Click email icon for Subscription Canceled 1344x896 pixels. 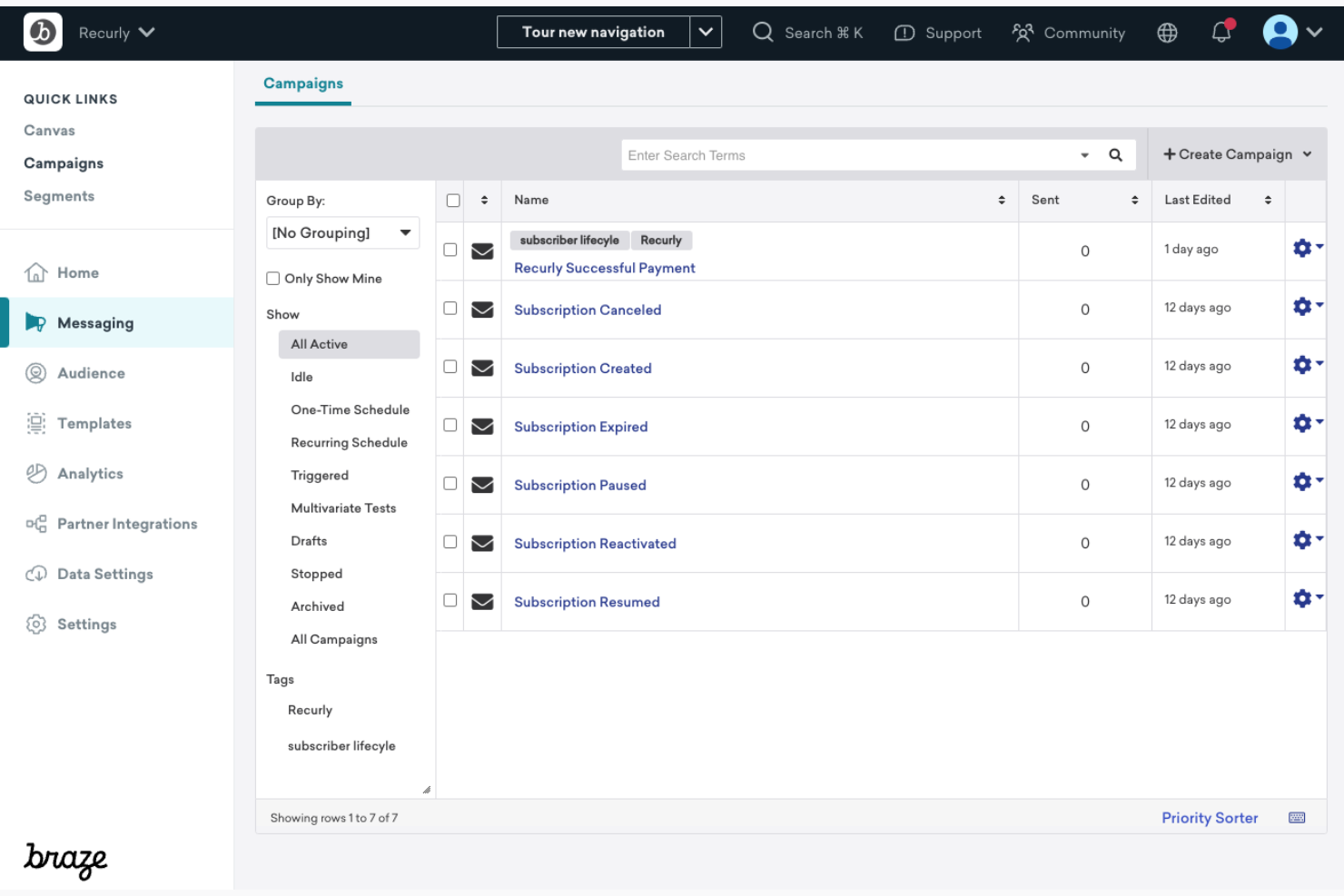[x=482, y=310]
